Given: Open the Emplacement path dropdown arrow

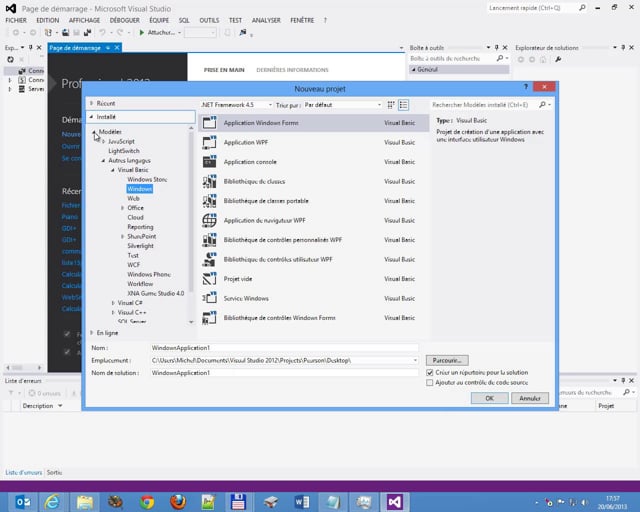Looking at the screenshot, I should (415, 361).
